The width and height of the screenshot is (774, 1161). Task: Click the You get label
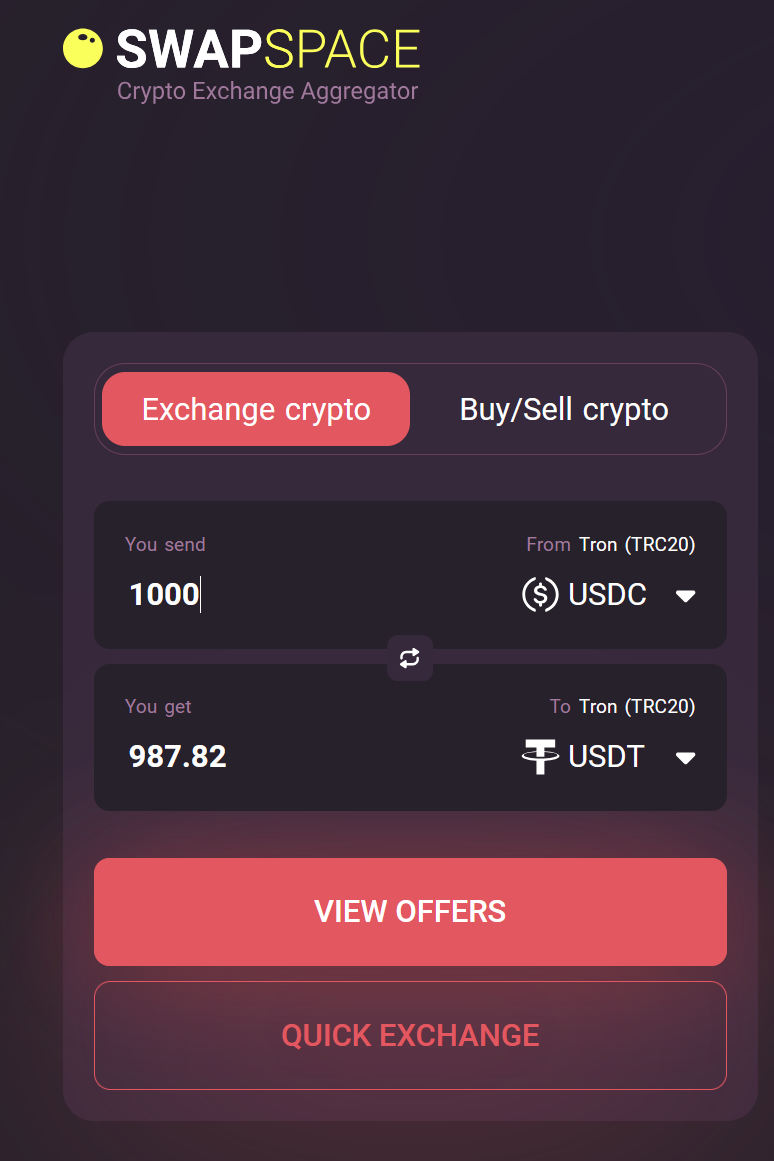click(158, 707)
